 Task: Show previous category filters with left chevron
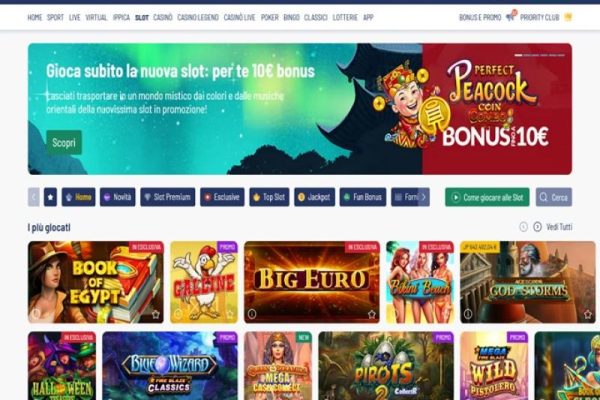coord(34,197)
